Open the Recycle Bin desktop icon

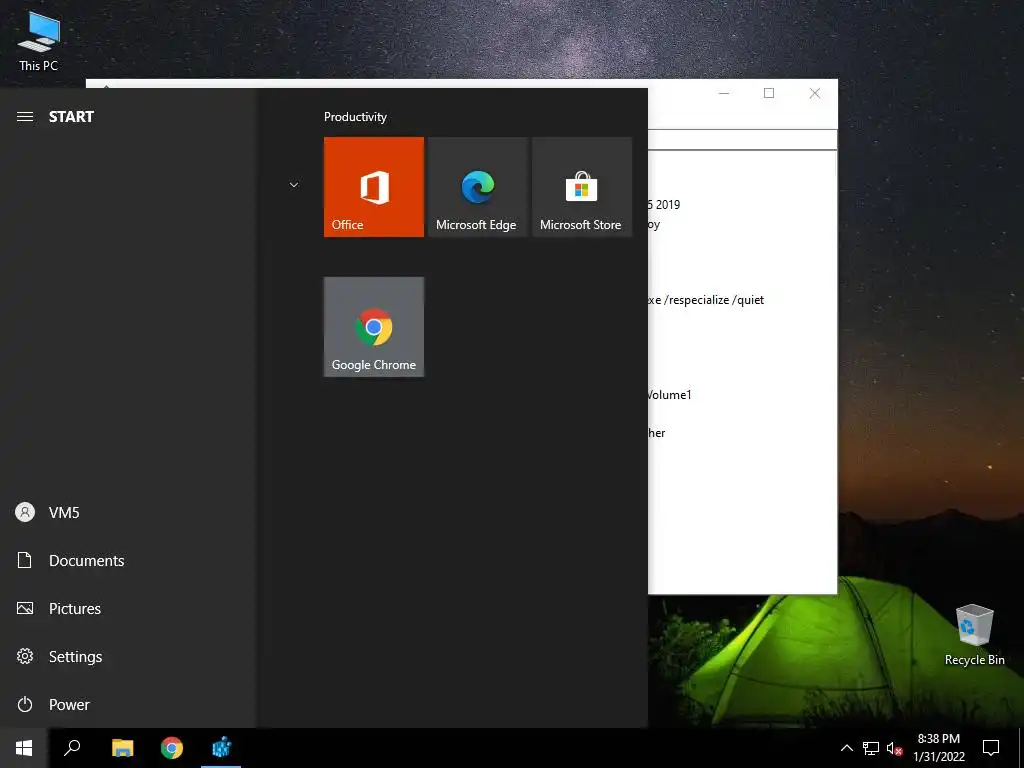(x=974, y=635)
